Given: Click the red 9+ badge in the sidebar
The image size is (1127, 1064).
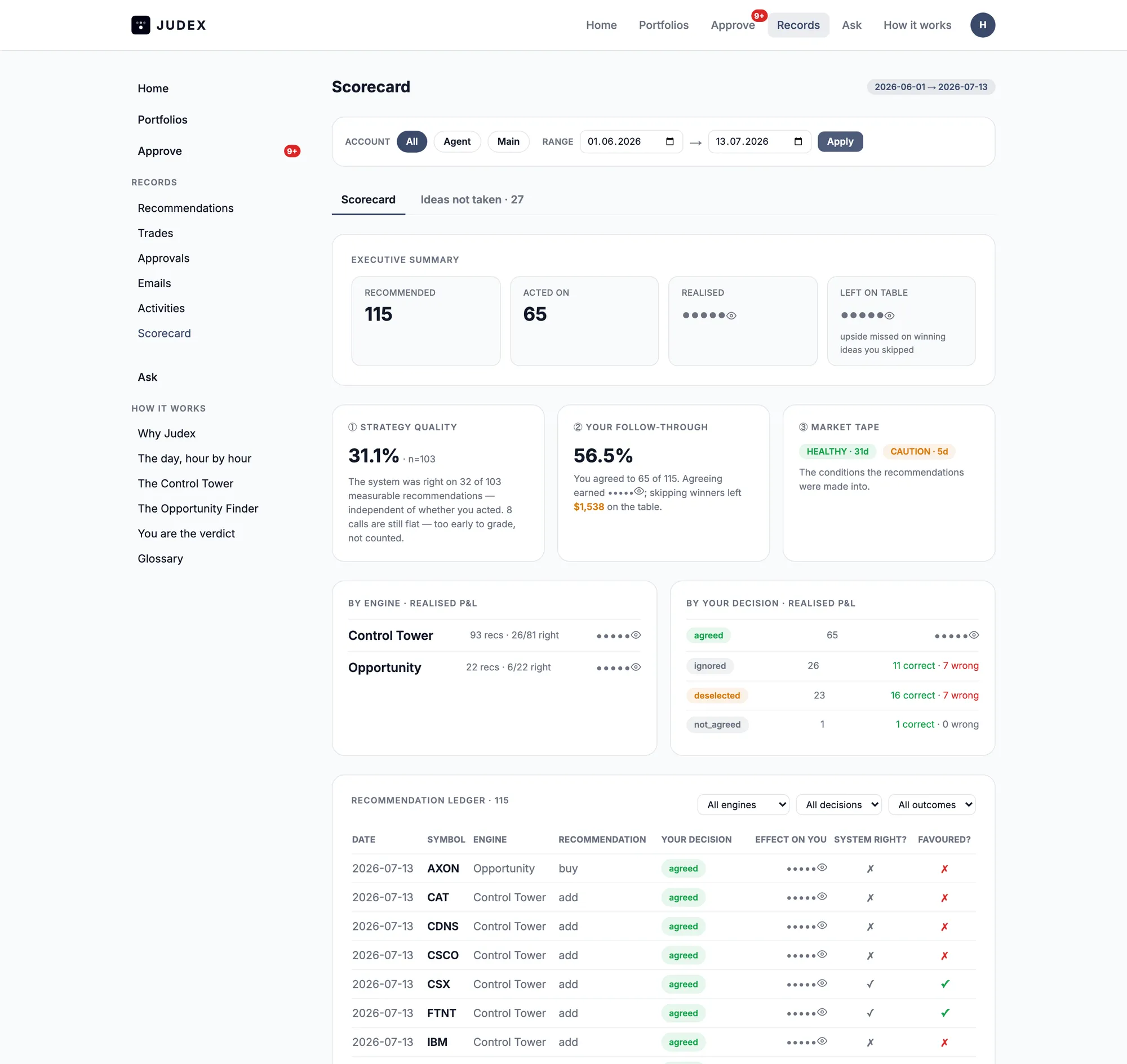Looking at the screenshot, I should [x=292, y=151].
